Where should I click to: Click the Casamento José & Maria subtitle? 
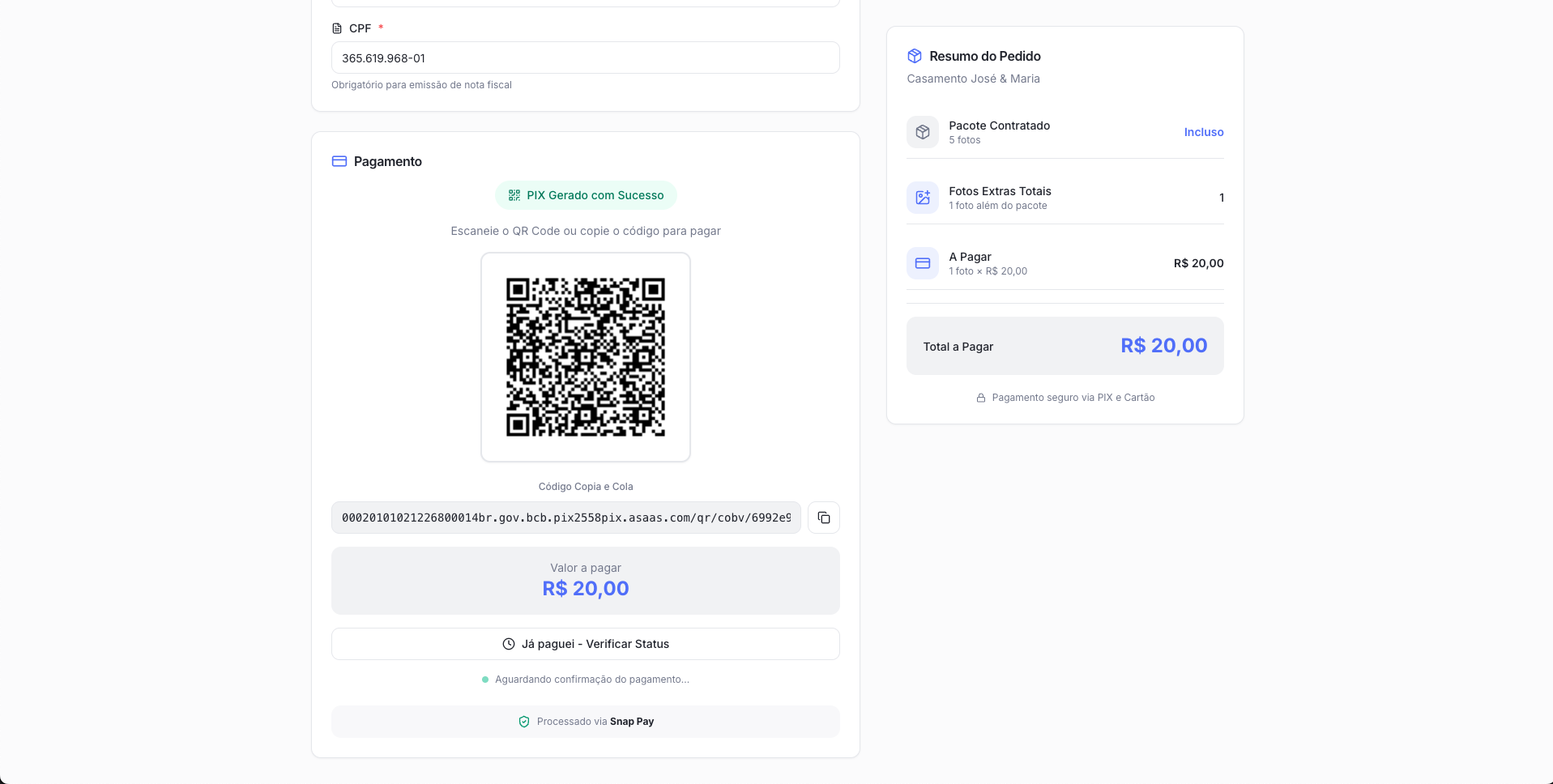[974, 79]
